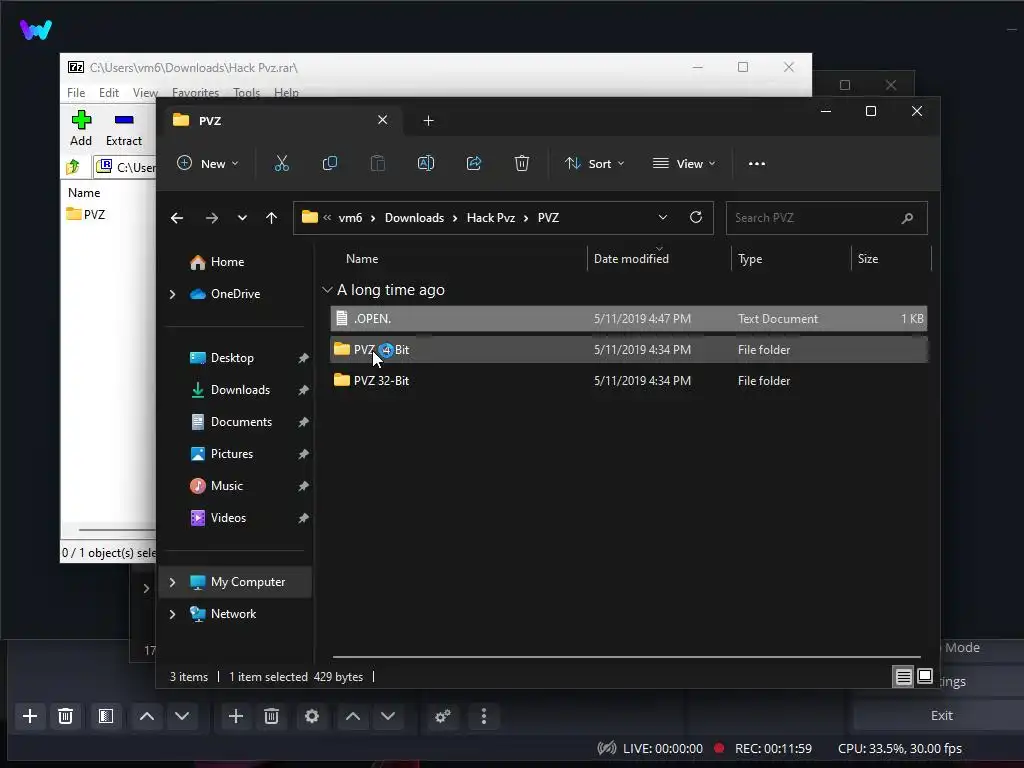Open Desktop in Quick access
Screen dimensions: 1024x768
coord(232,358)
